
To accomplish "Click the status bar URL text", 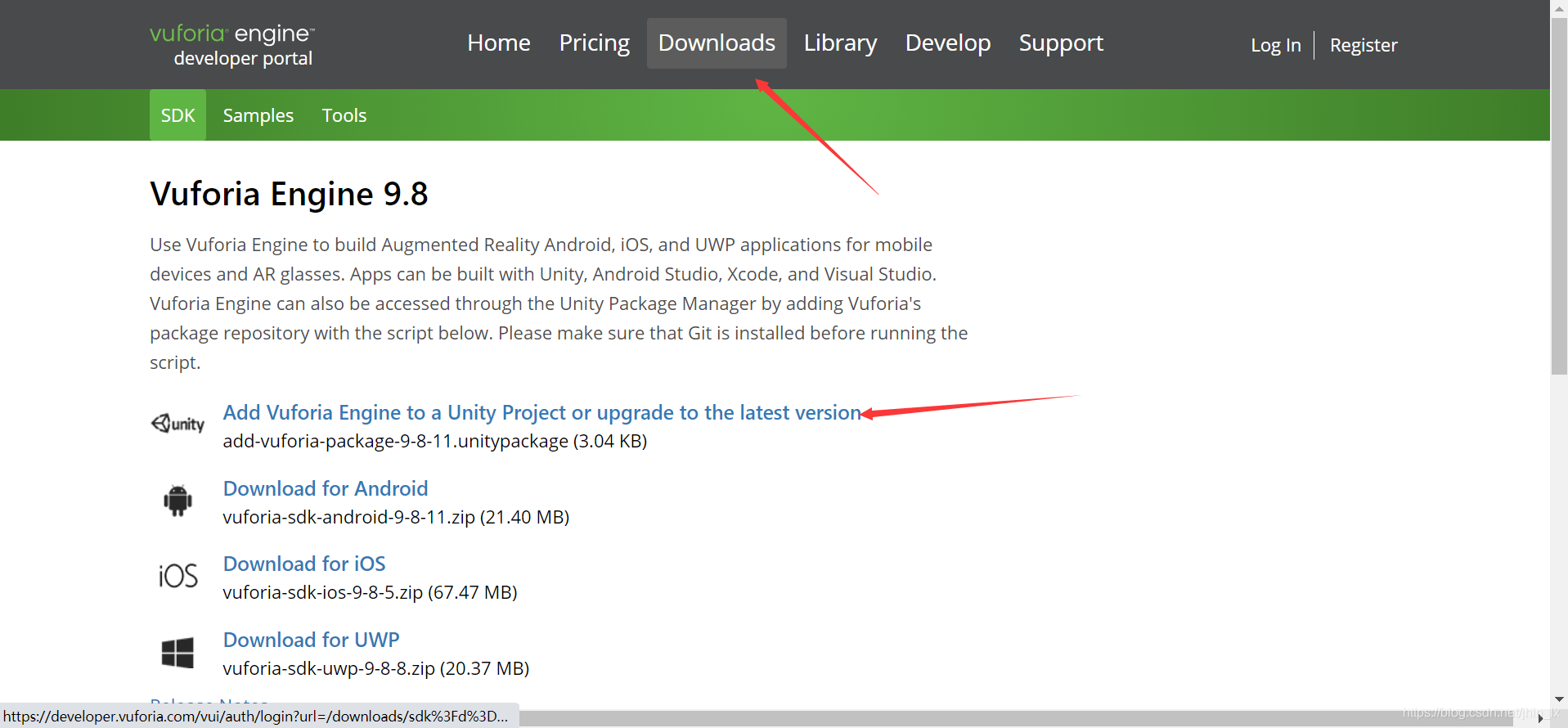I will (x=255, y=716).
